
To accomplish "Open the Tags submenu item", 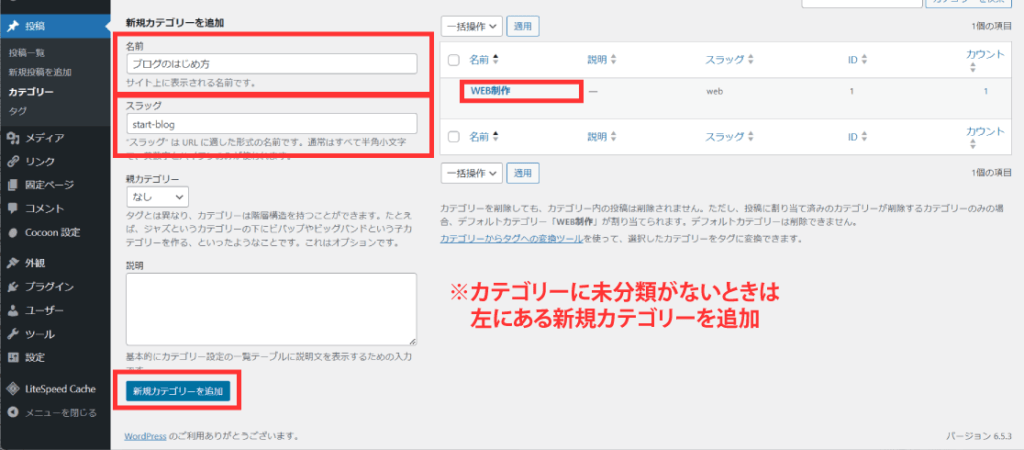I will (x=18, y=110).
